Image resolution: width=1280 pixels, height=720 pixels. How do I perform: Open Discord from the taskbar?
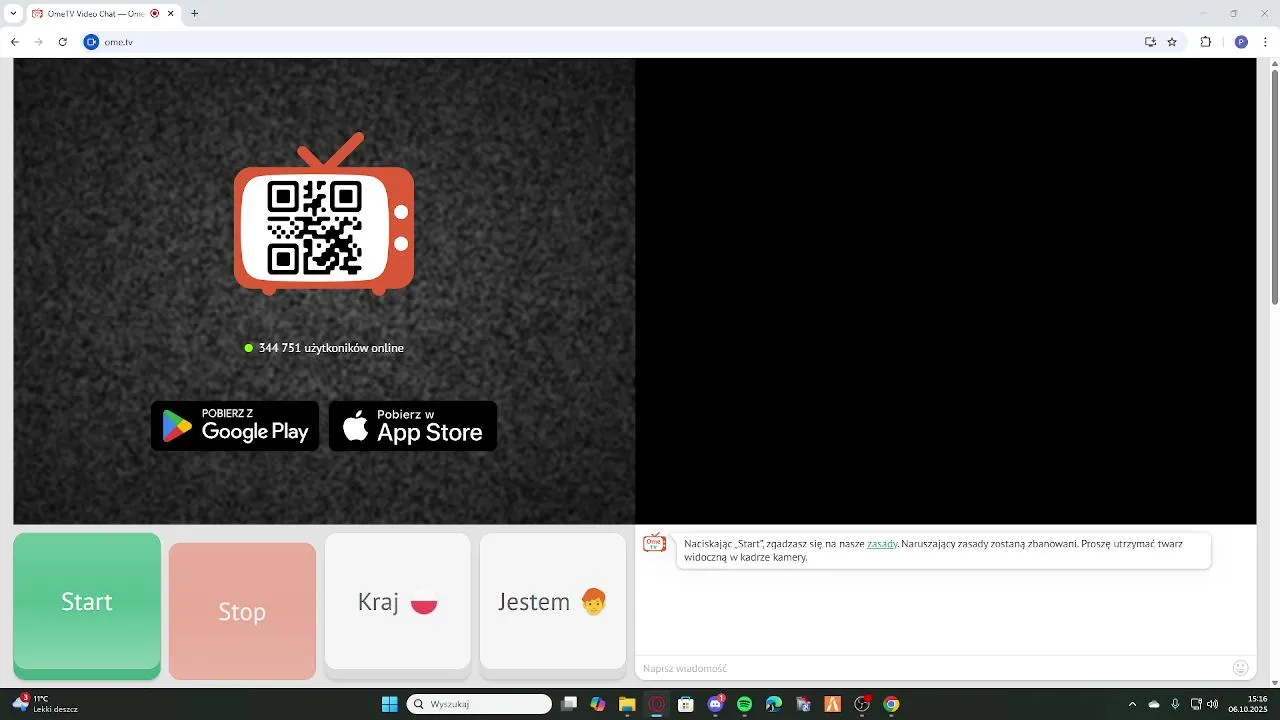[715, 704]
